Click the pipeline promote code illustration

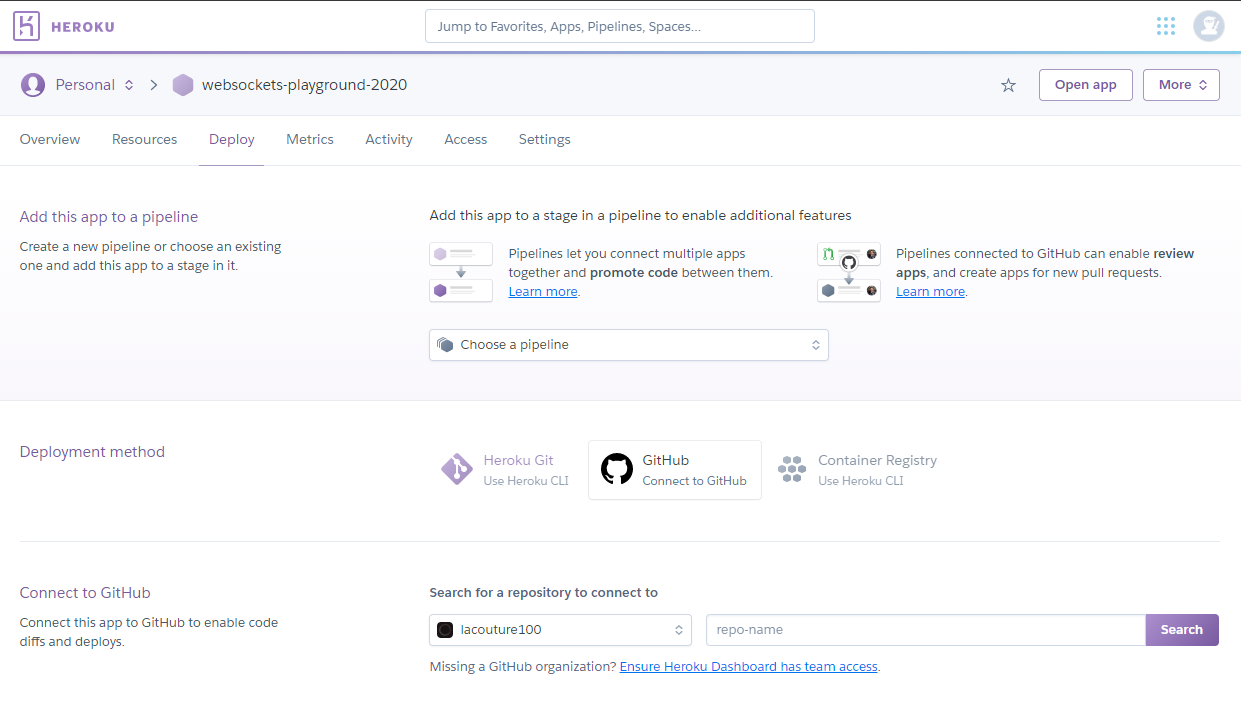tap(461, 272)
